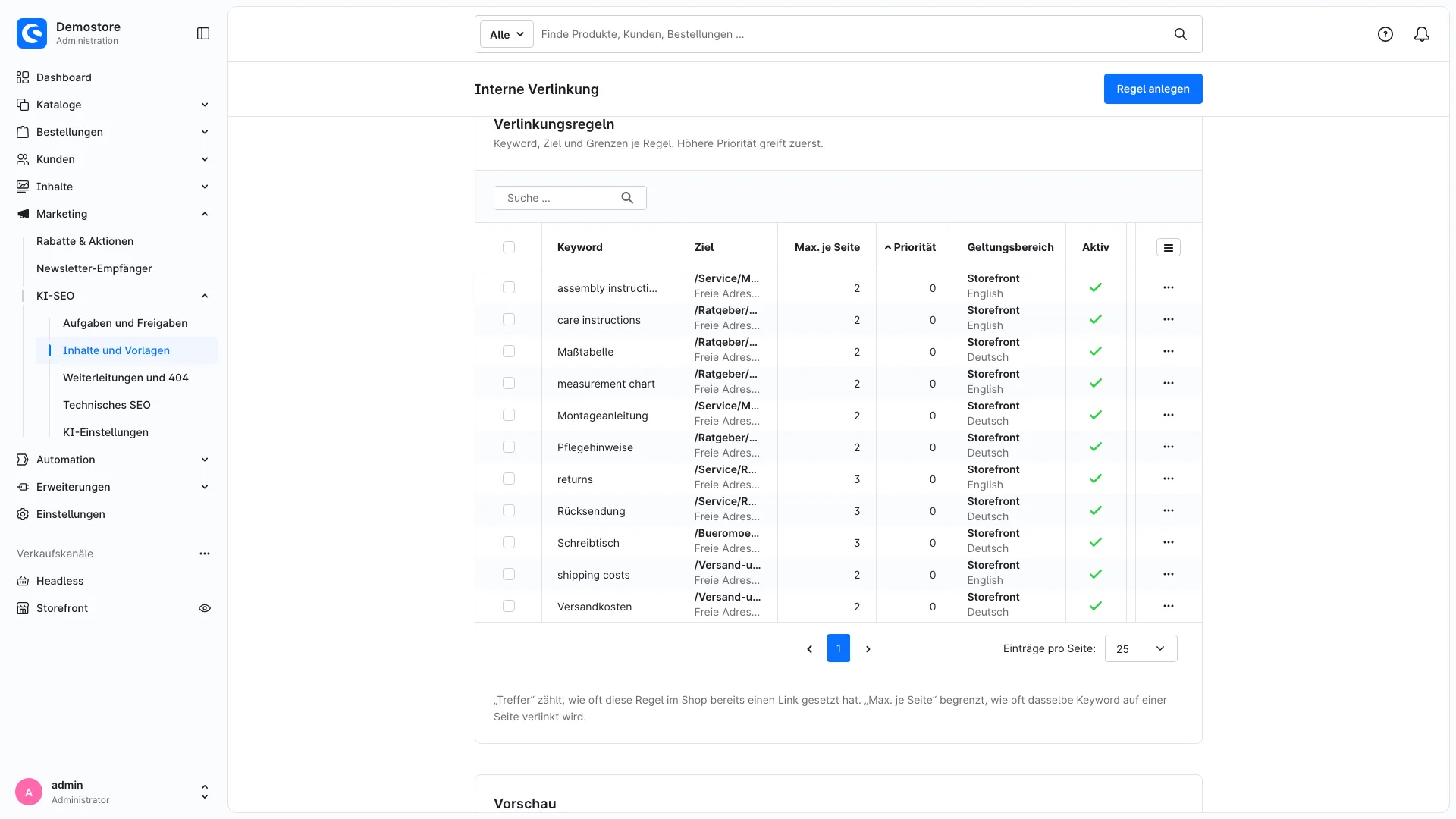1456x819 pixels.
Task: Select the care instructions row checkbox
Action: coord(509,319)
